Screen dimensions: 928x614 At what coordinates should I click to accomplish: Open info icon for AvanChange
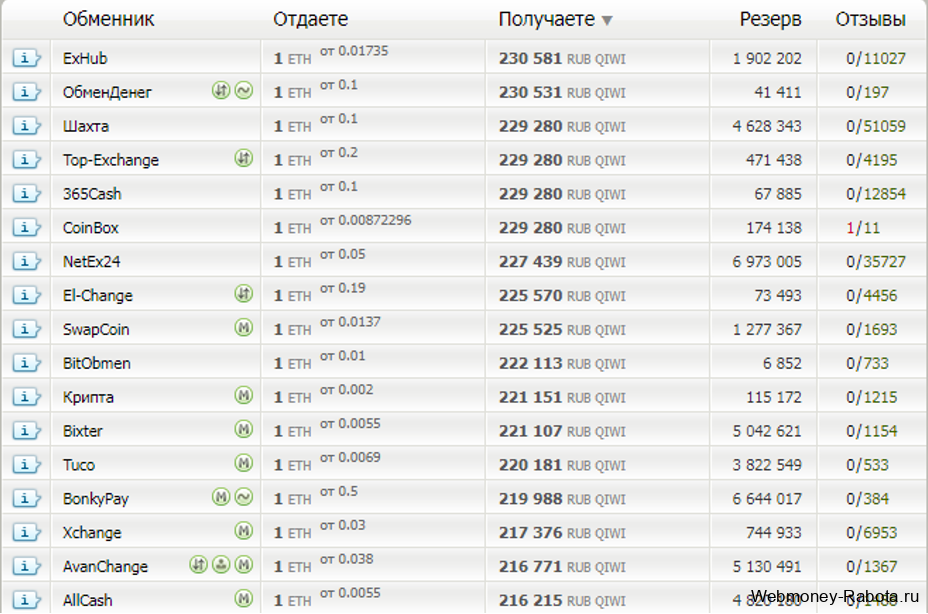(26, 566)
